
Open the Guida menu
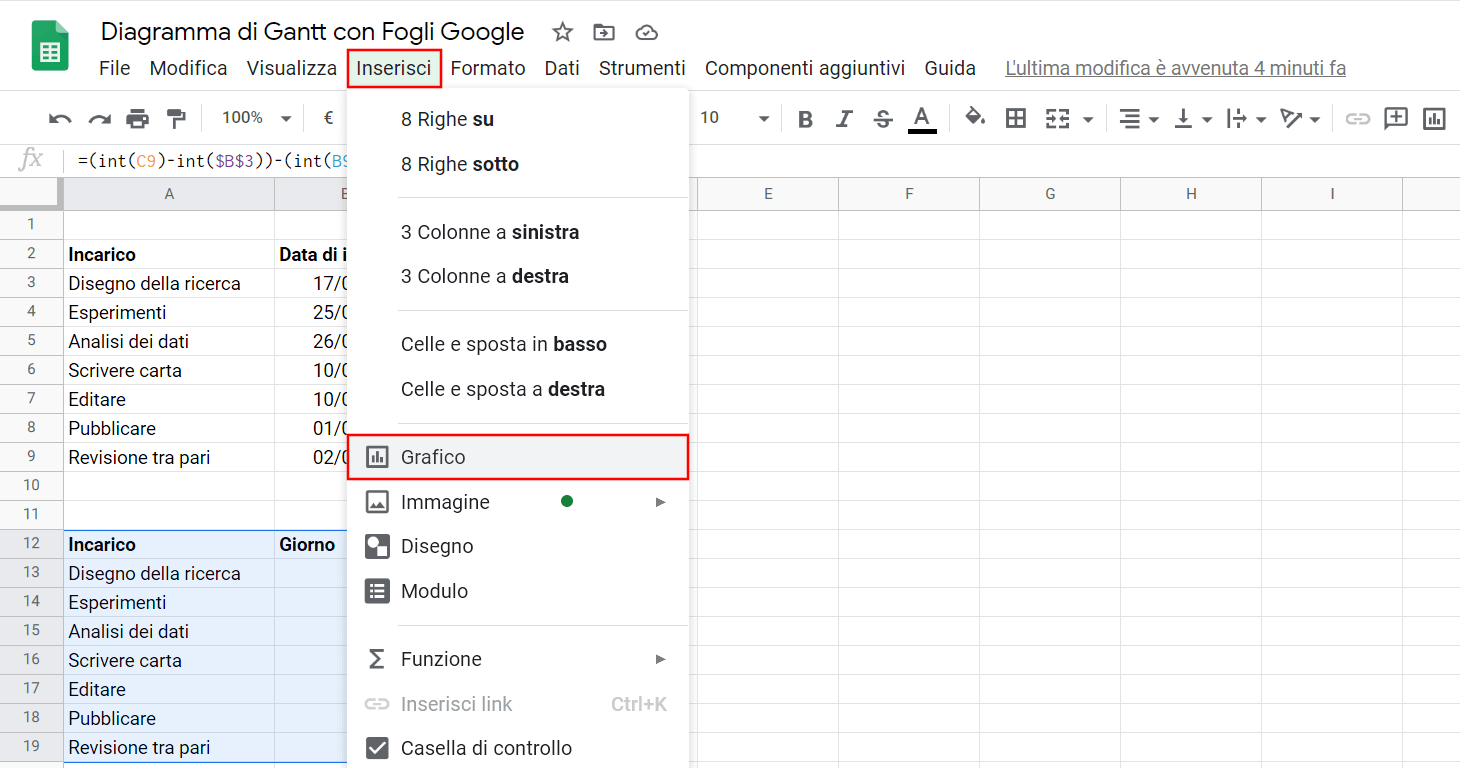point(950,68)
